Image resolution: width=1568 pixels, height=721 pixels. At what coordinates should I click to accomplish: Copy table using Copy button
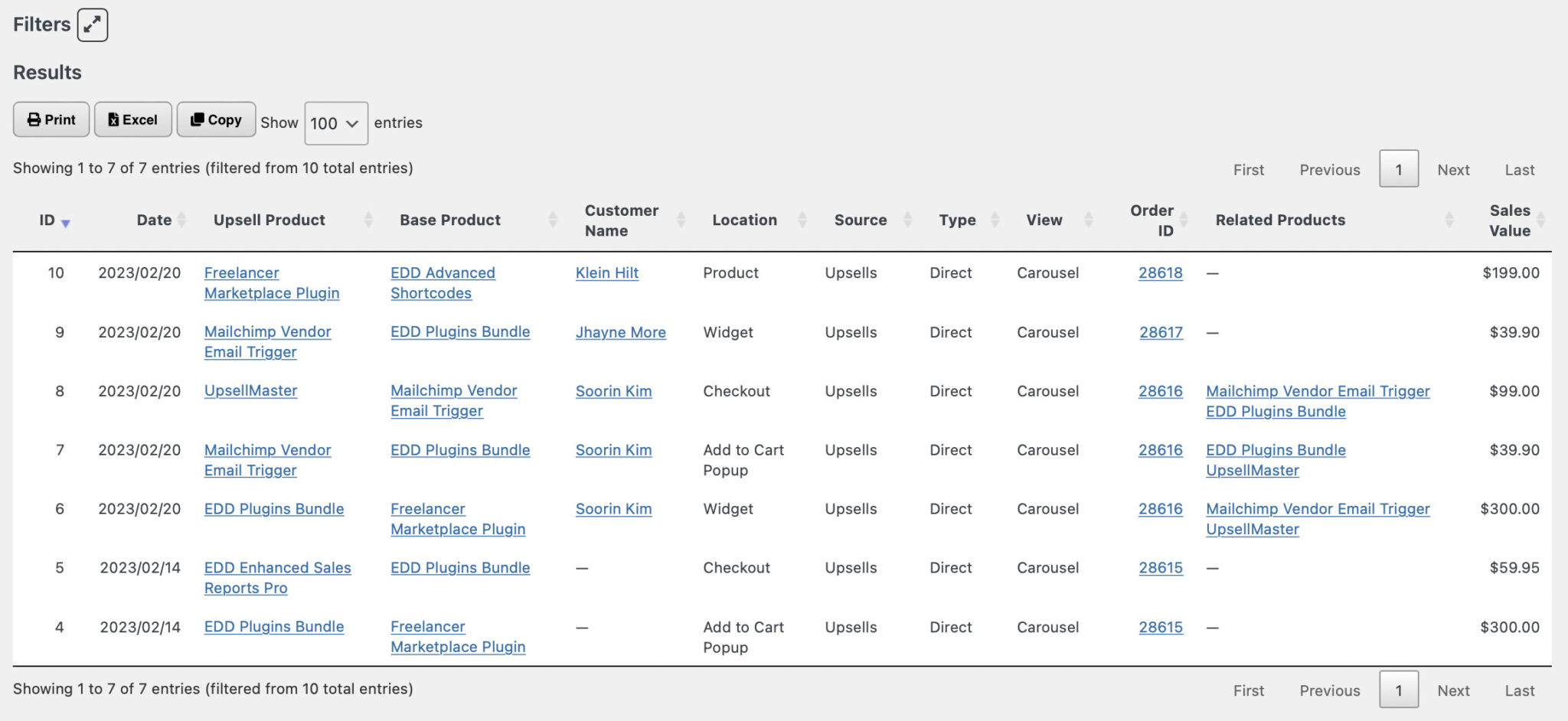[216, 119]
